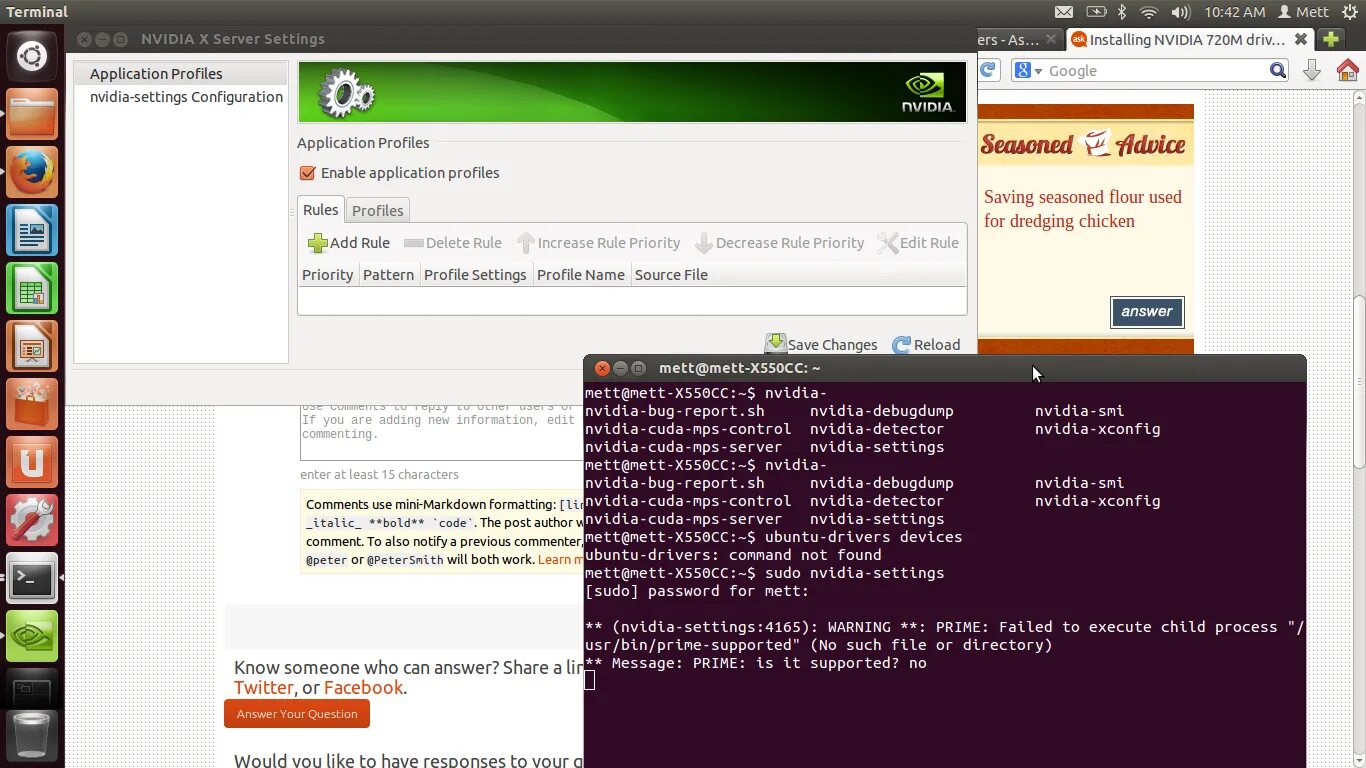The width and height of the screenshot is (1366, 768).
Task: Open LibreOffice Writer from the launcher
Action: click(32, 231)
